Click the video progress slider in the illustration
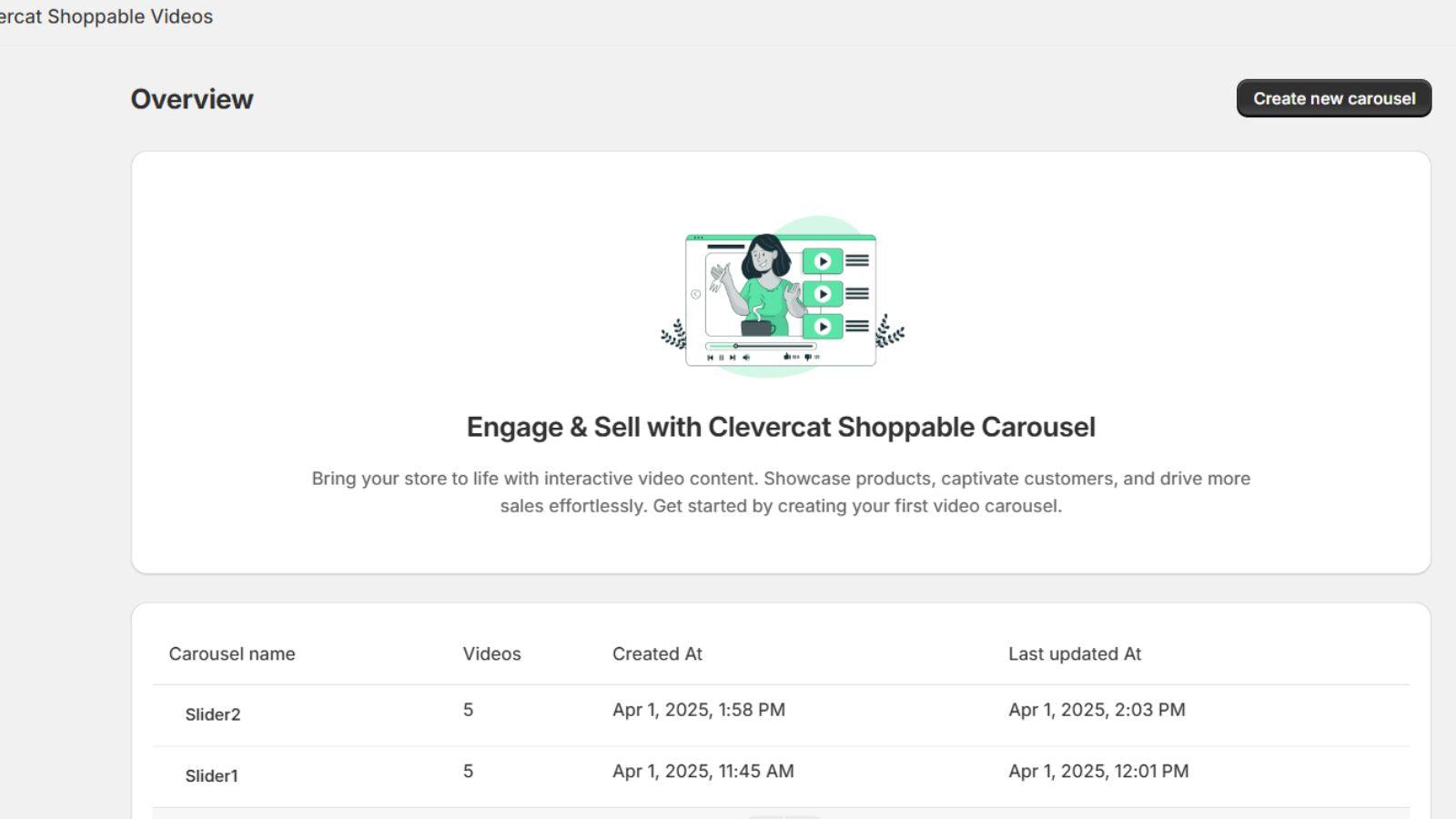Image resolution: width=1456 pixels, height=819 pixels. tap(735, 346)
